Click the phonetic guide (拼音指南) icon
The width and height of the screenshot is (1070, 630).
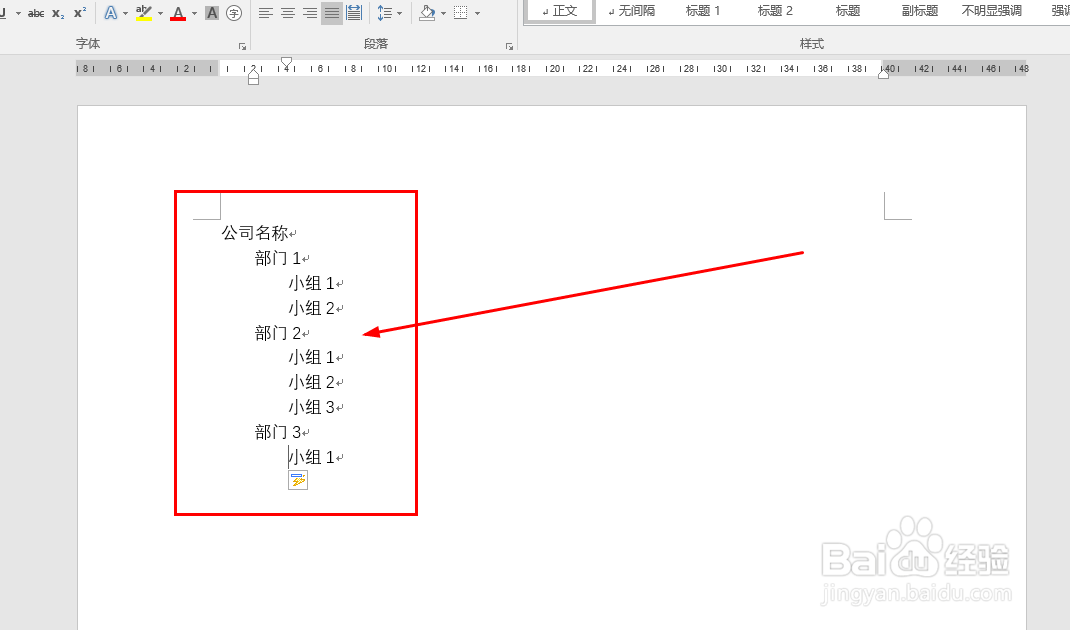pos(235,13)
